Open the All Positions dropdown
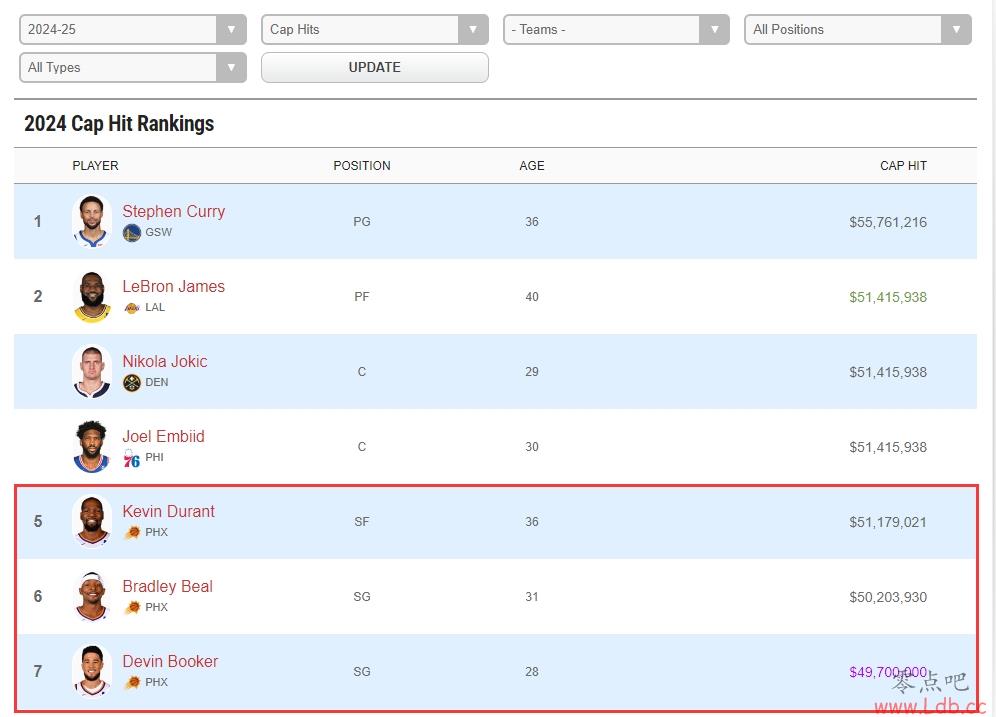The height and width of the screenshot is (717, 996). point(858,29)
